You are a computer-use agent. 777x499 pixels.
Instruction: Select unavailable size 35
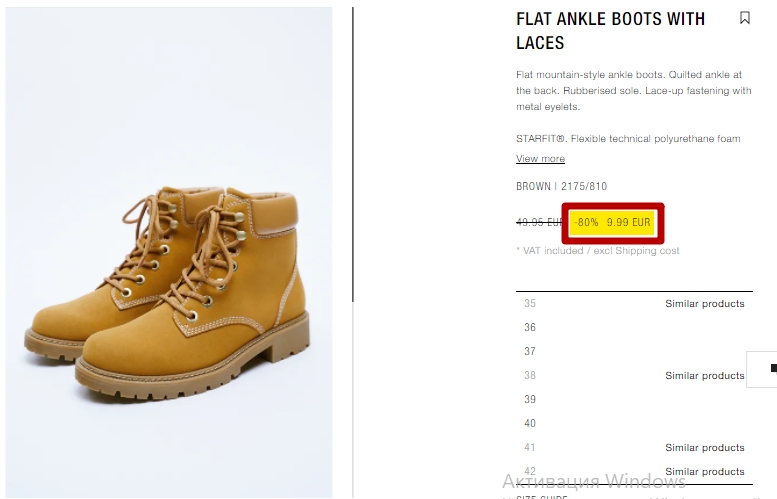pyautogui.click(x=530, y=303)
